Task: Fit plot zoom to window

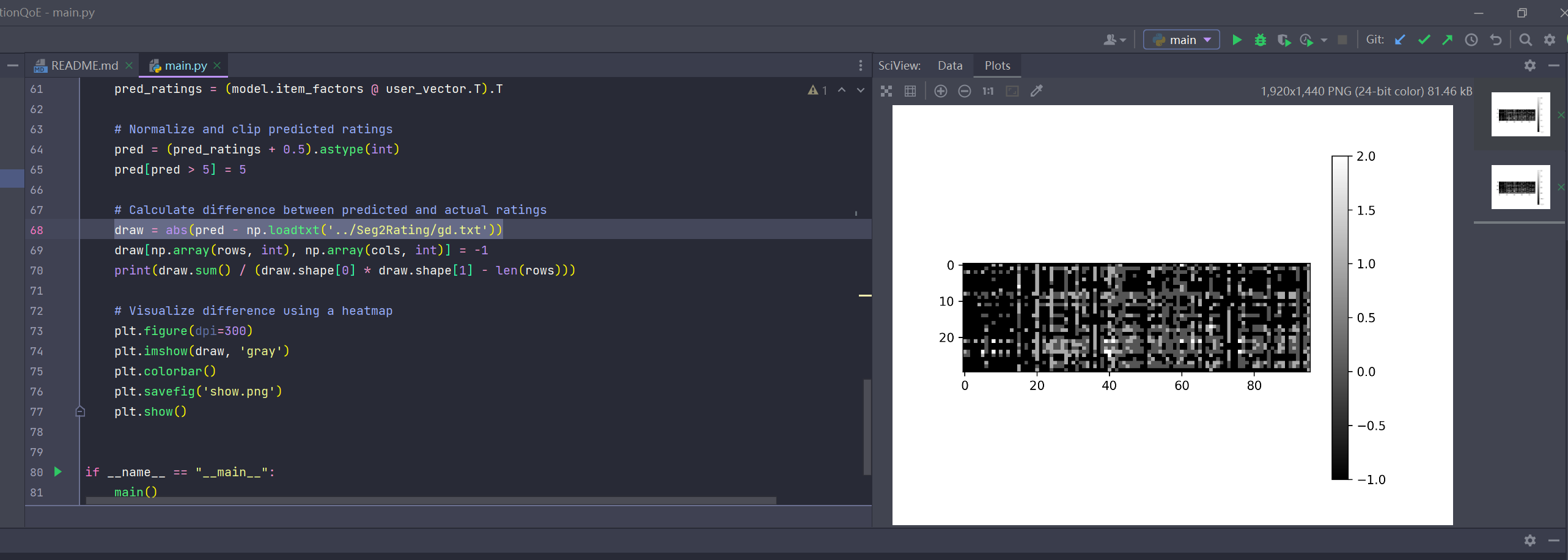Action: pos(1012,91)
